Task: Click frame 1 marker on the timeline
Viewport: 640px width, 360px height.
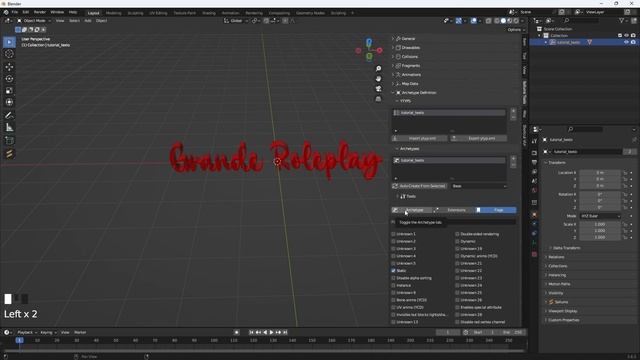Action: pyautogui.click(x=19, y=340)
